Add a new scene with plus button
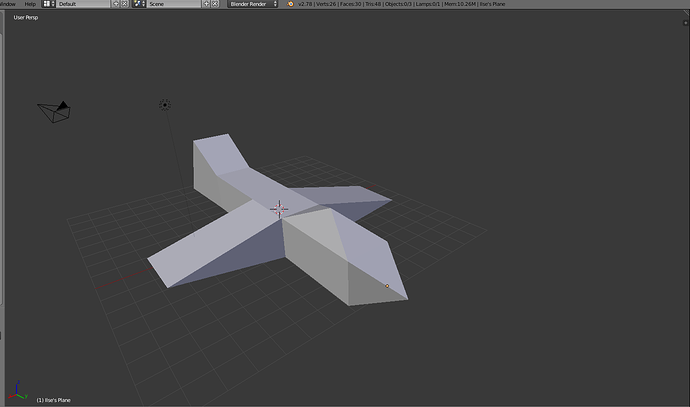The image size is (690, 407). [206, 4]
